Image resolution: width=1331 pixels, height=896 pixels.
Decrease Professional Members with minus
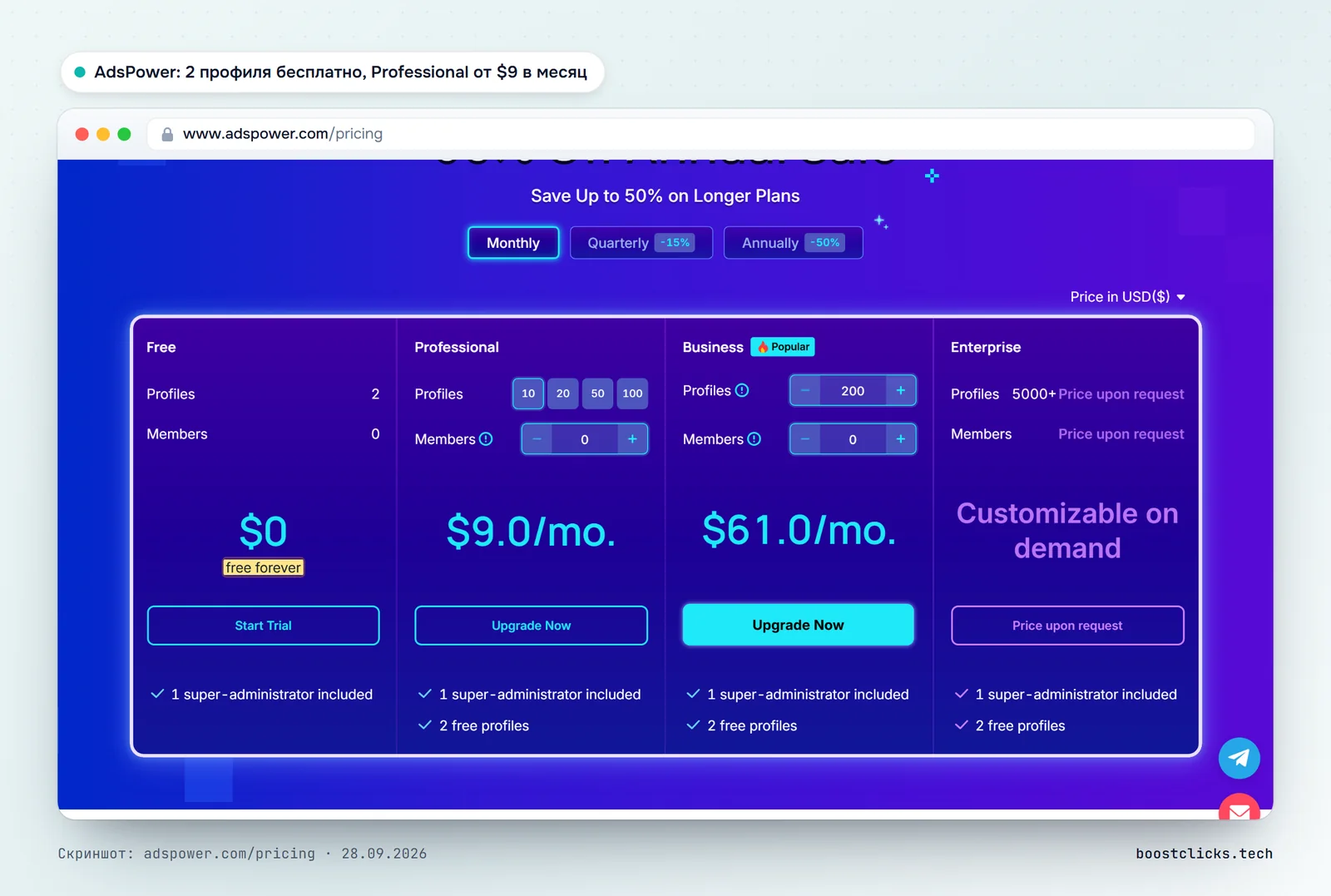[x=537, y=438]
